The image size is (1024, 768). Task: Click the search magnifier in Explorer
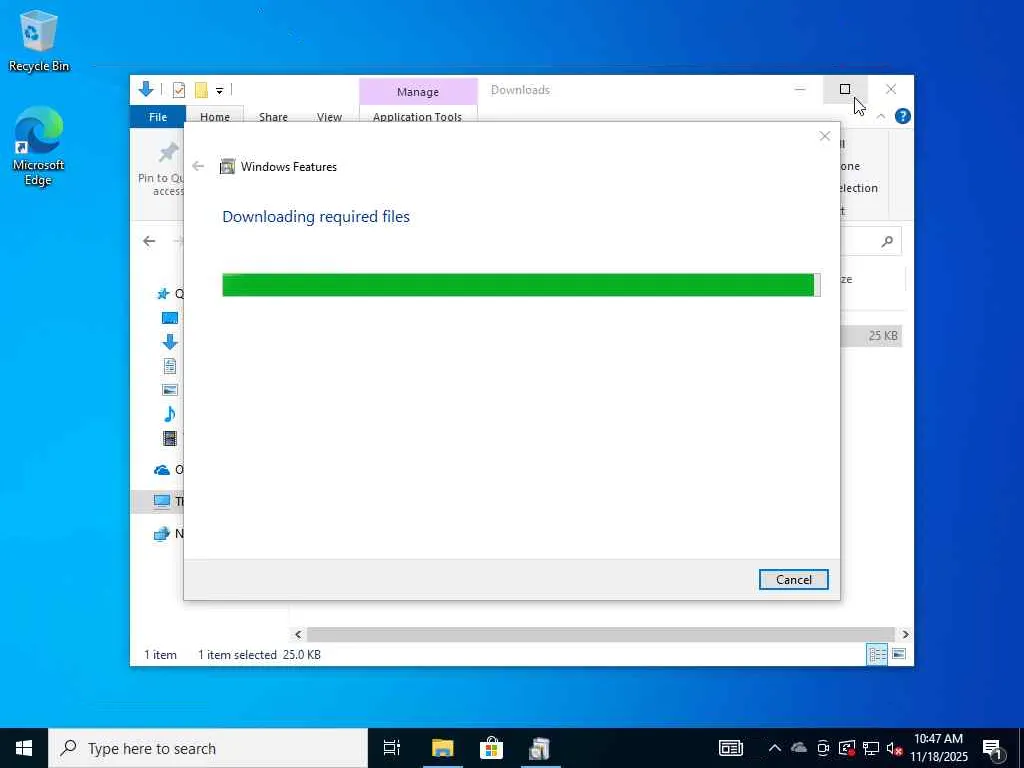[887, 242]
